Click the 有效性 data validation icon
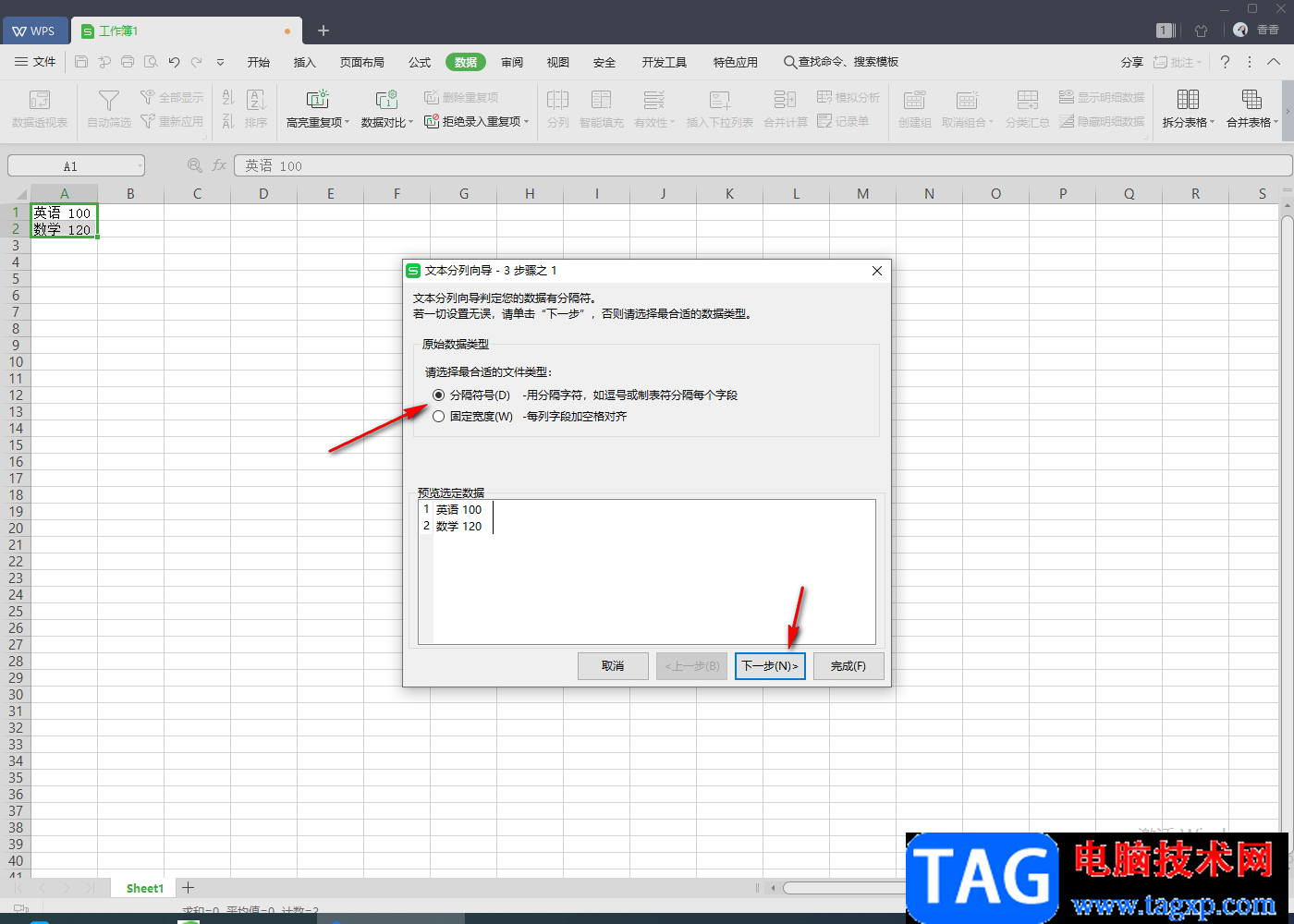 (653, 100)
